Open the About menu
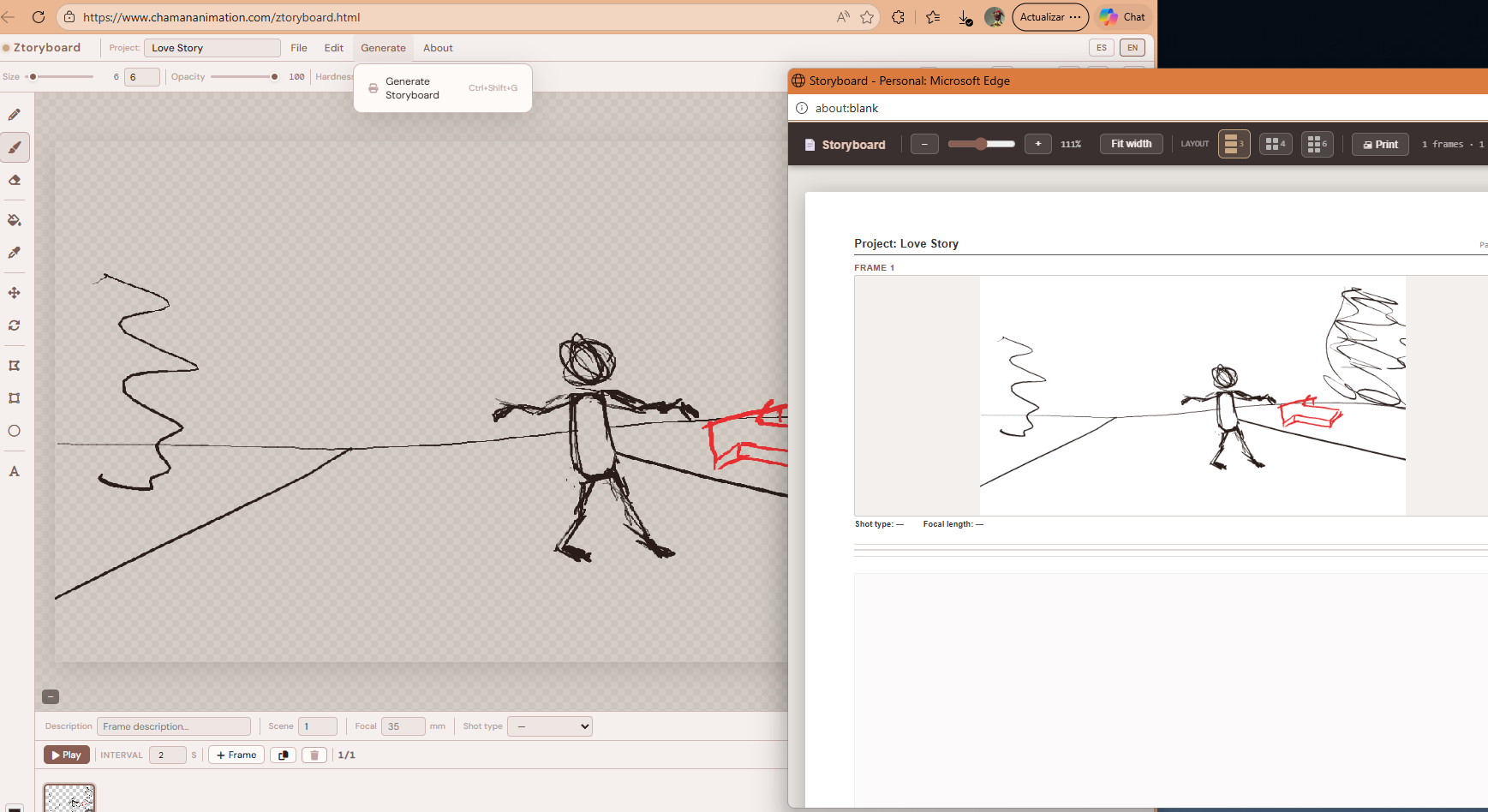The width and height of the screenshot is (1488, 812). click(x=438, y=48)
